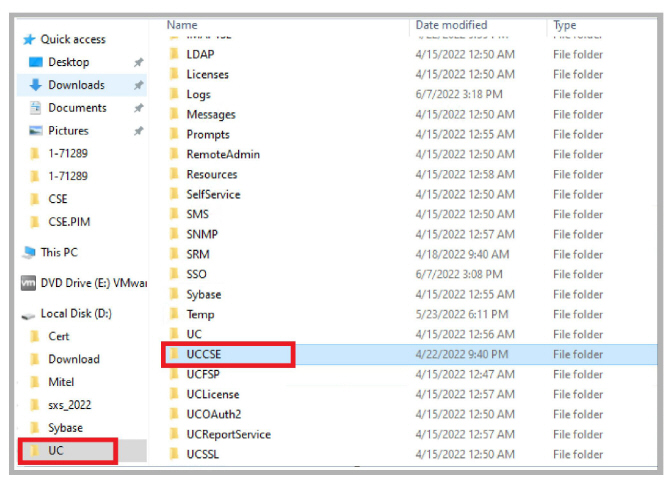Select the Local Disk (D:) drive icon

coord(29,315)
